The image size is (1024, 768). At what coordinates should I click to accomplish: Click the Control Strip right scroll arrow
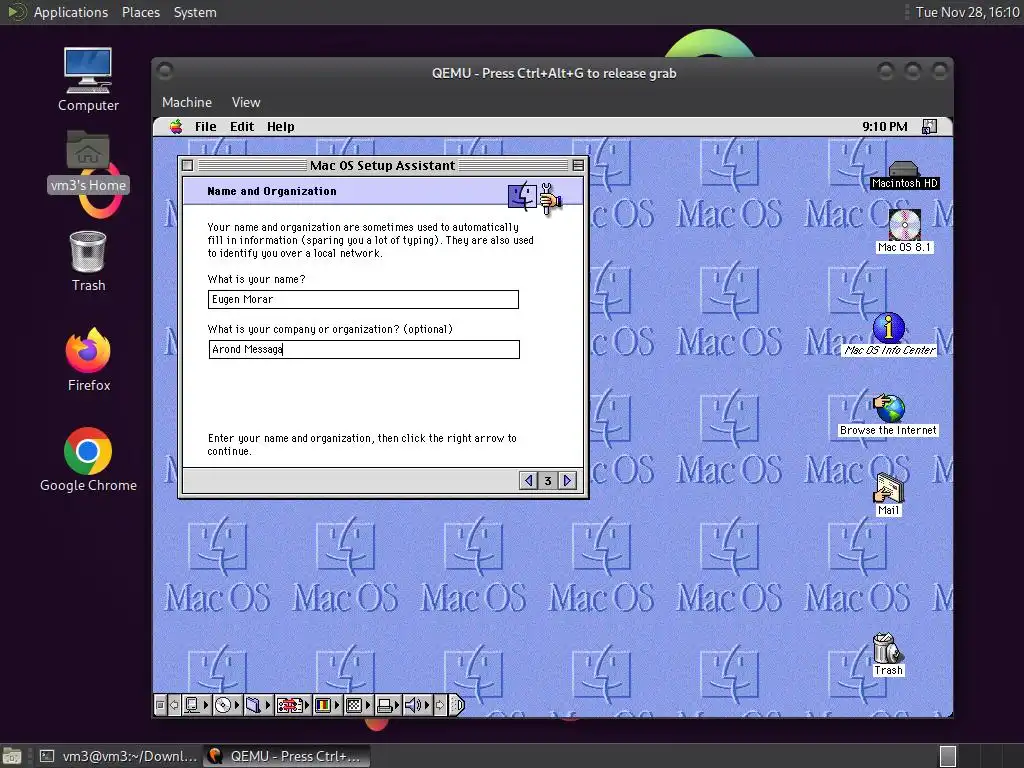tap(440, 705)
